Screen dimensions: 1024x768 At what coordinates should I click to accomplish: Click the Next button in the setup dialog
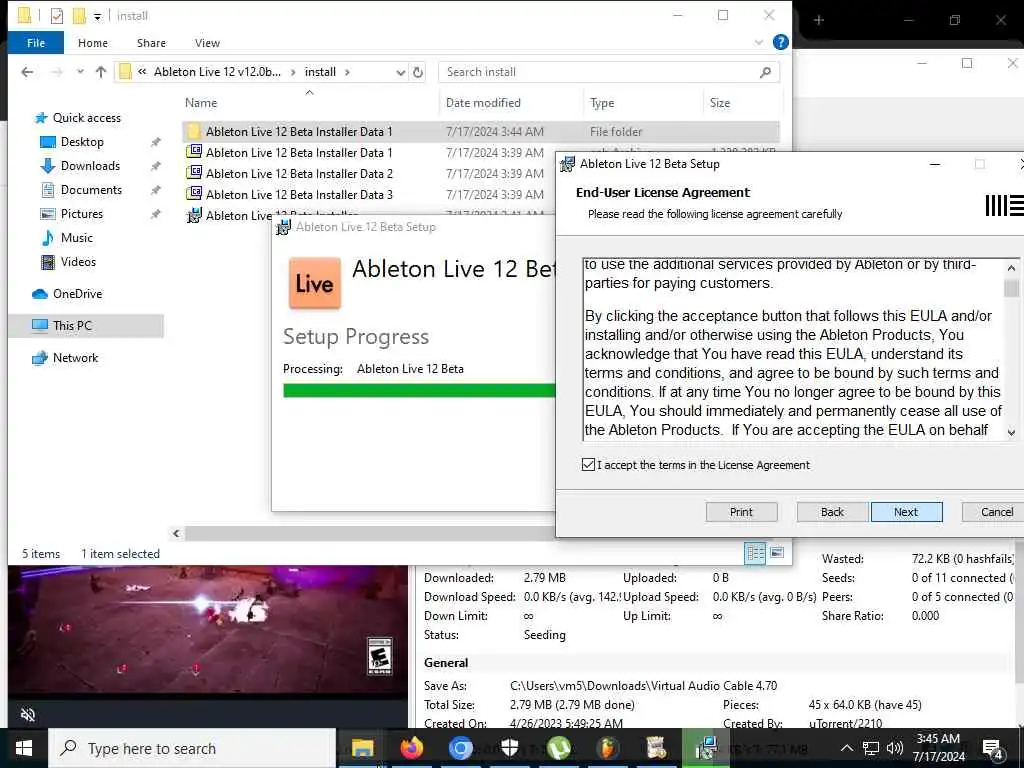click(906, 512)
